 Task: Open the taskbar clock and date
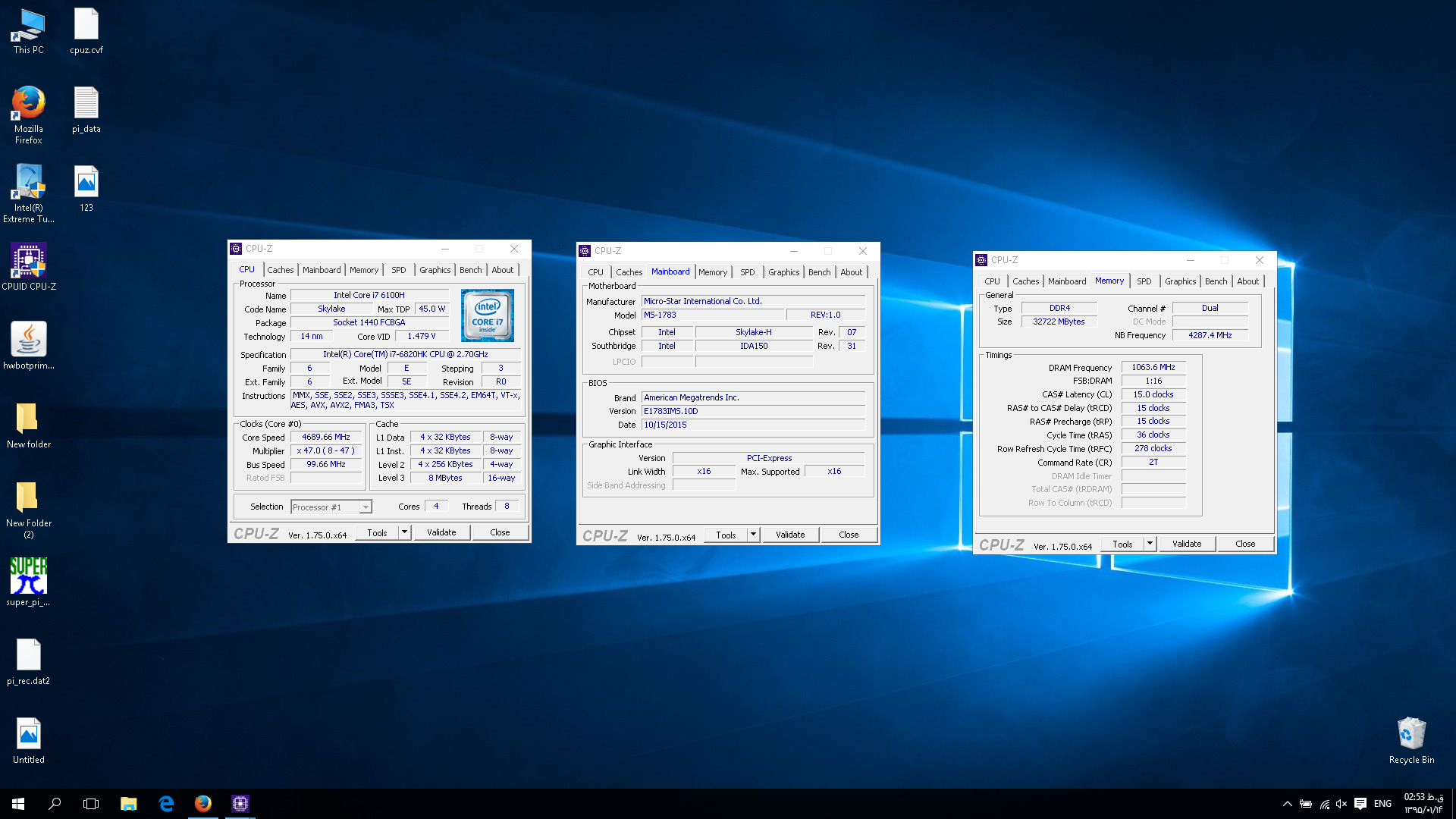pyautogui.click(x=1423, y=804)
